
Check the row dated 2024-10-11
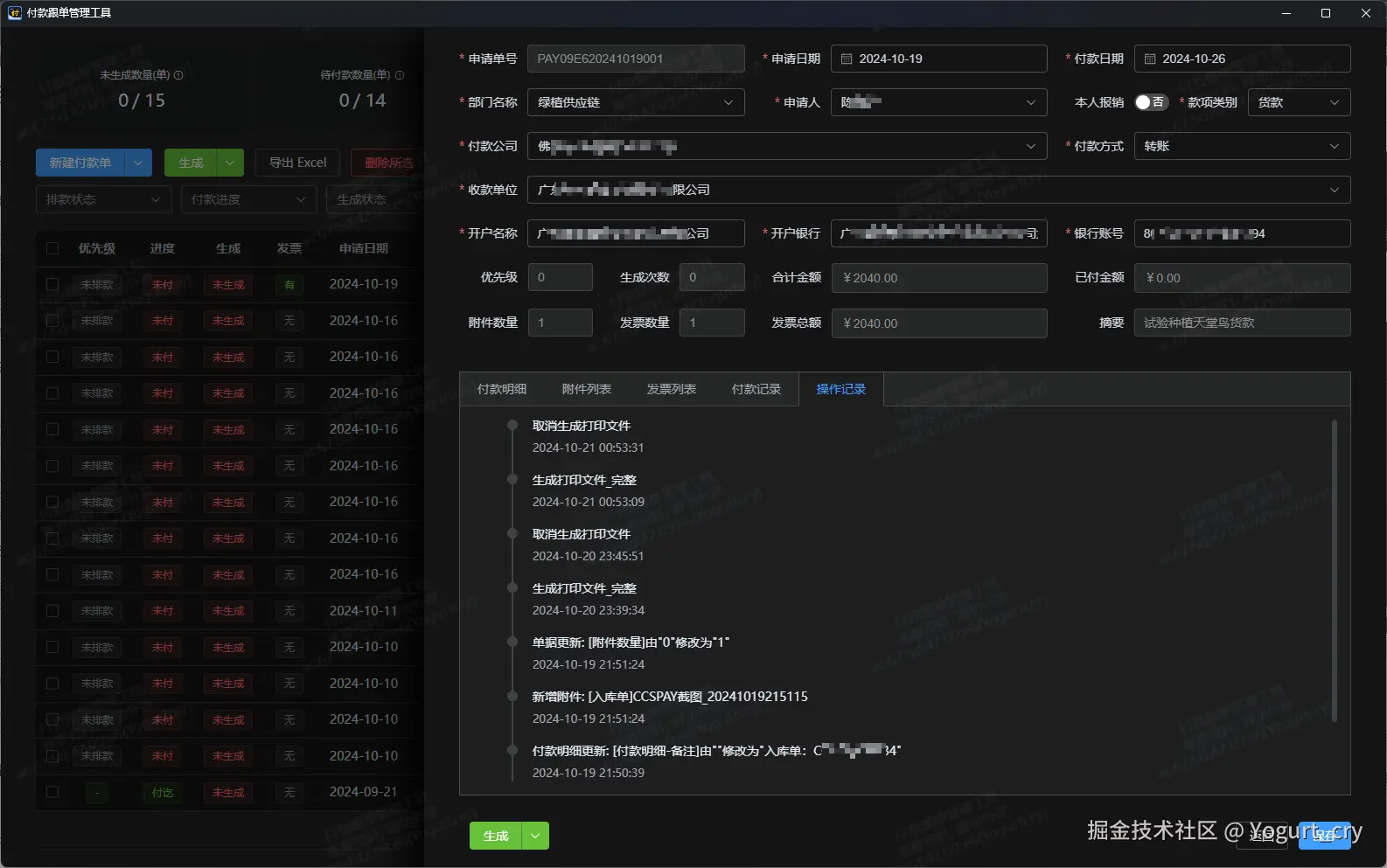coord(52,611)
